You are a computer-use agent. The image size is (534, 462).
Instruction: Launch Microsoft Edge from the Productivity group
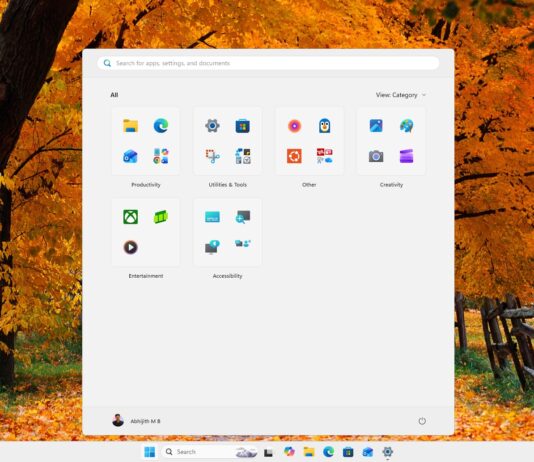click(161, 126)
